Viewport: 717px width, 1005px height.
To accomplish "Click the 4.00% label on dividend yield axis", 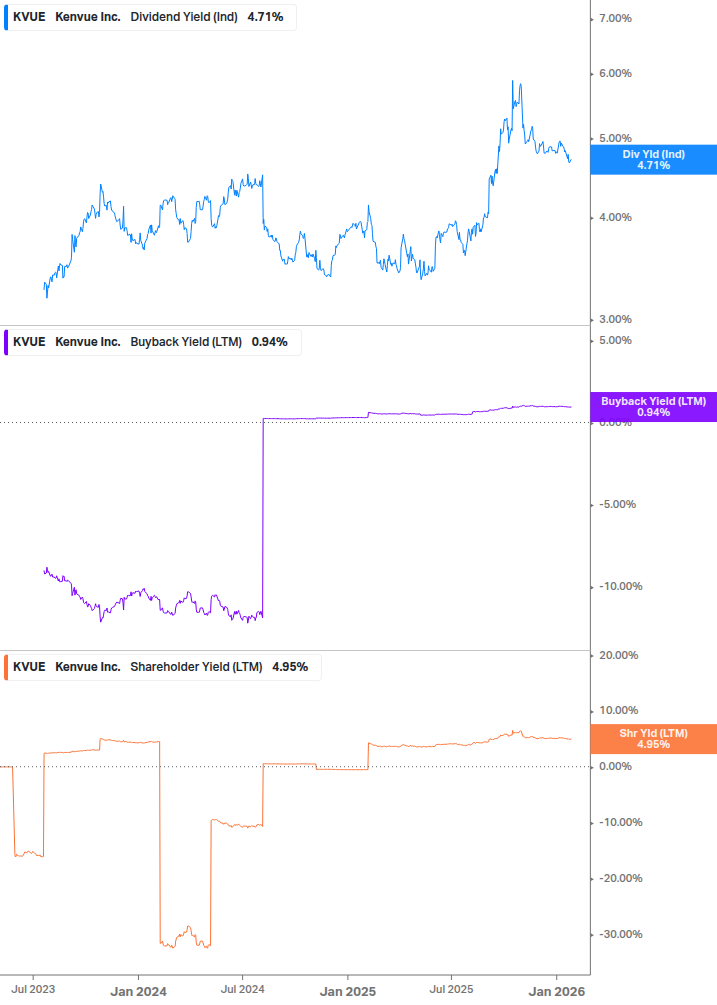I will 615,218.
